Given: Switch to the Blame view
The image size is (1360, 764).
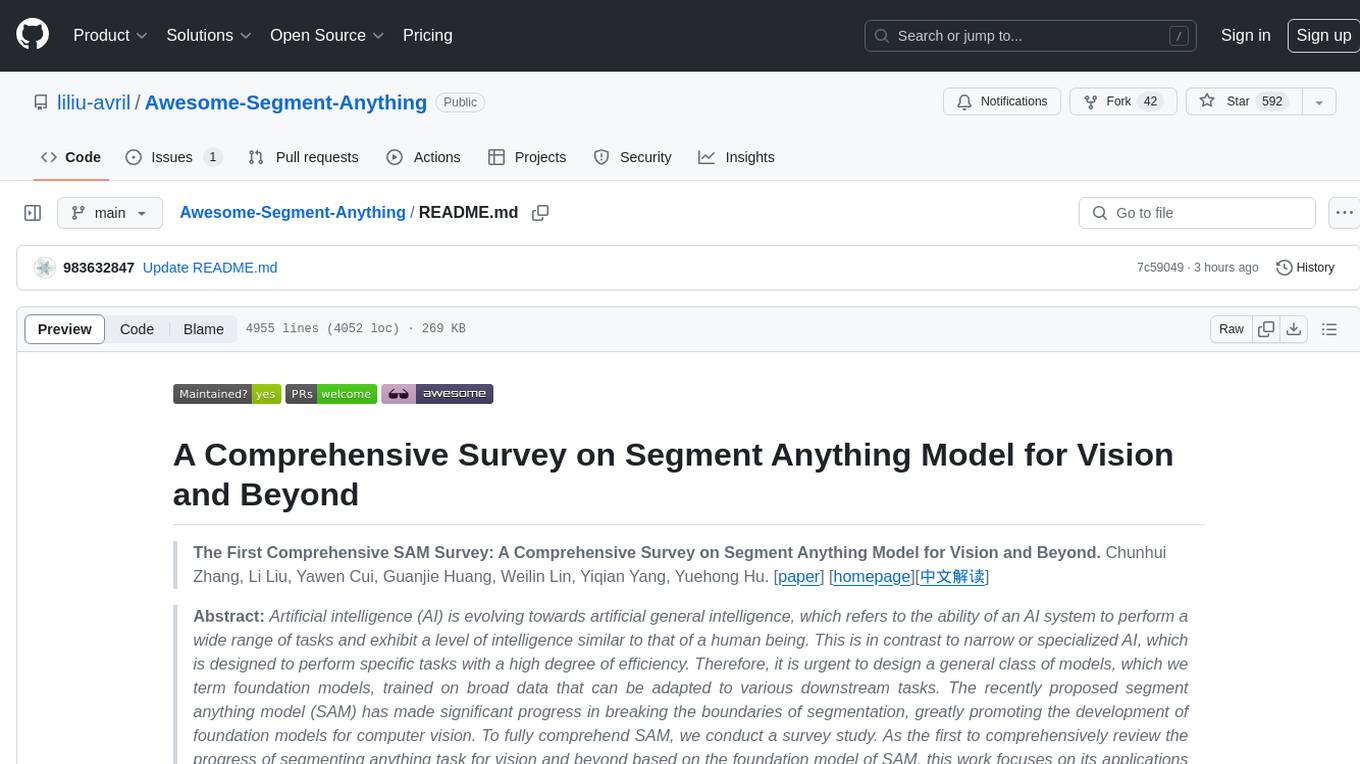Looking at the screenshot, I should [203, 329].
